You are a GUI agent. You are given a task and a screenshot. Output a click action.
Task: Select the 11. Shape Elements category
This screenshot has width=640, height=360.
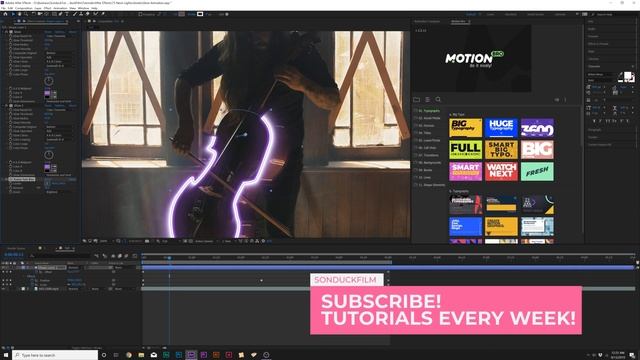[431, 185]
